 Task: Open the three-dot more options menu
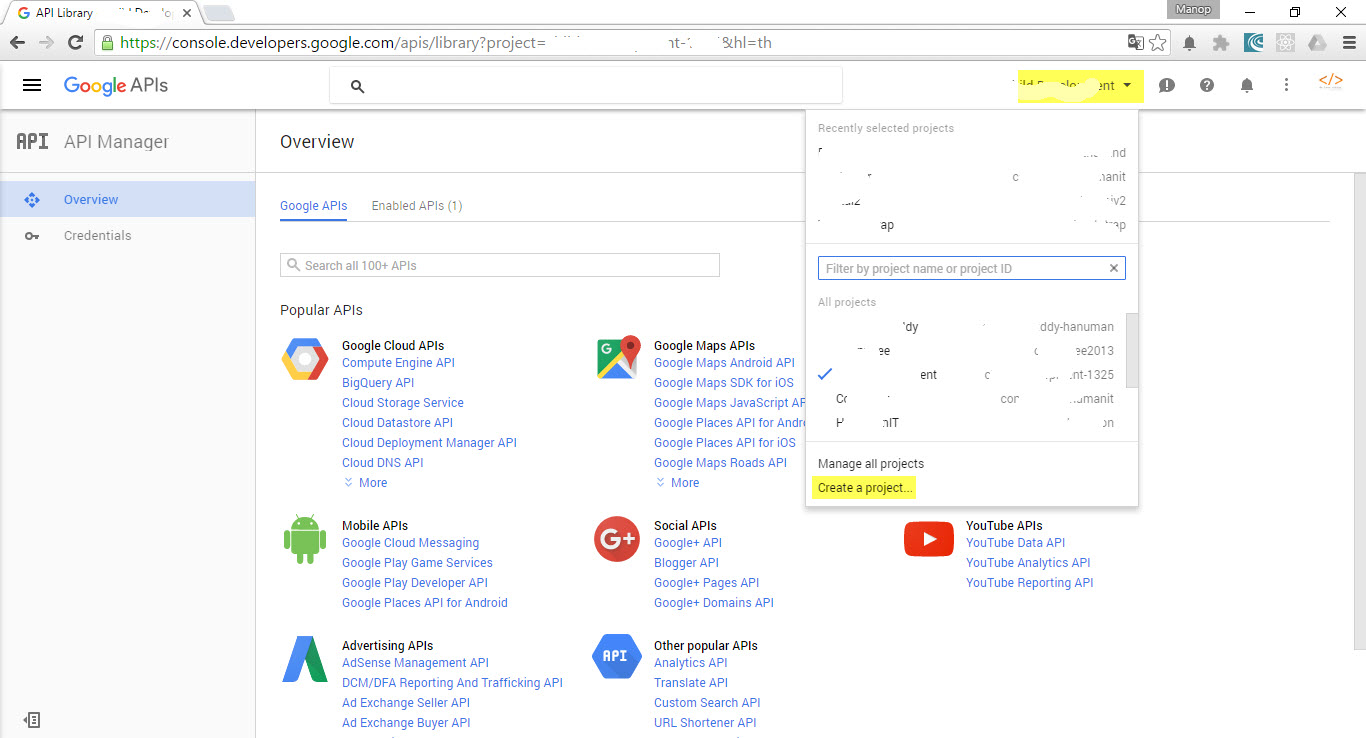1287,86
